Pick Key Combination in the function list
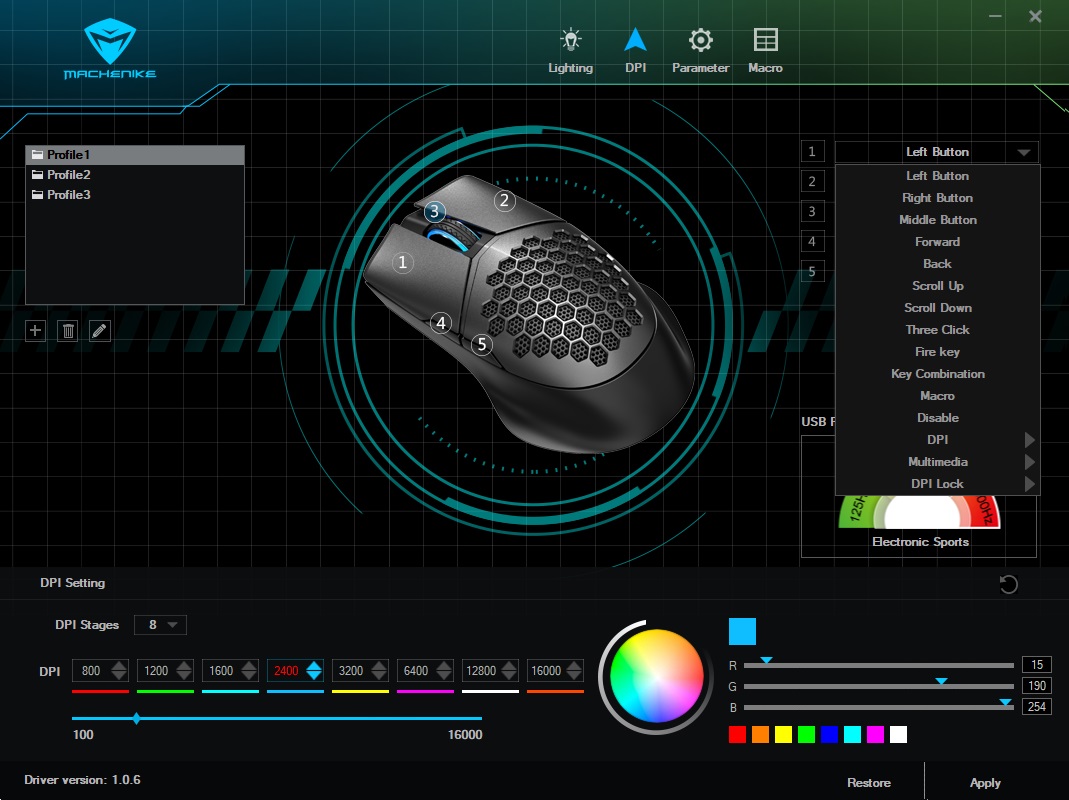 pyautogui.click(x=937, y=374)
